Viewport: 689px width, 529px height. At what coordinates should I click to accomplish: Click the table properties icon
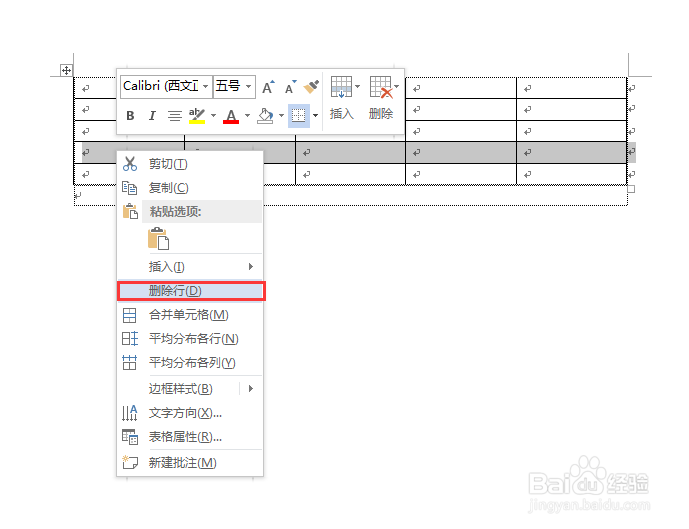click(130, 437)
